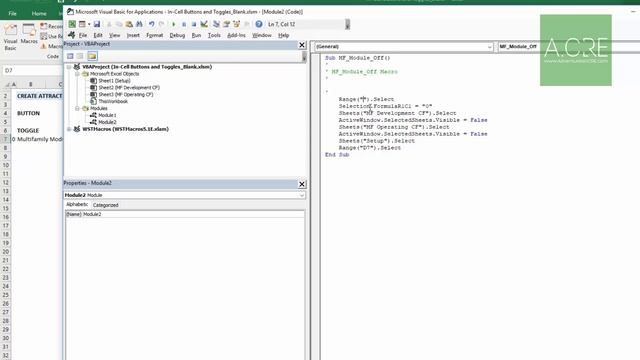Click the VBA icon left of File menu
Screen dimensions: 640x360
pos(72,35)
